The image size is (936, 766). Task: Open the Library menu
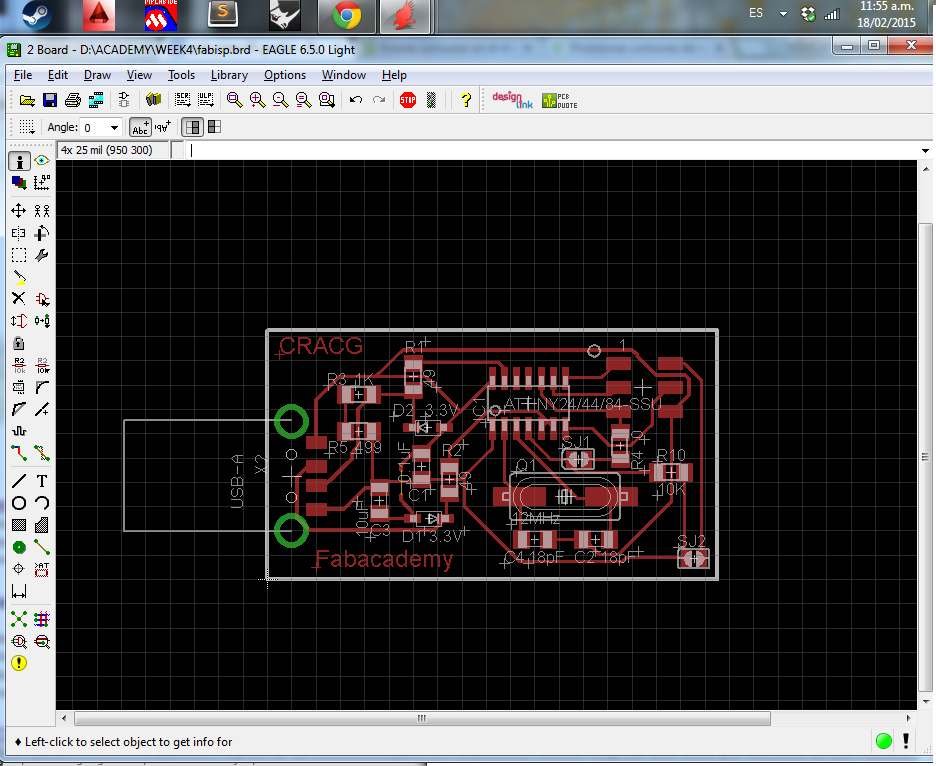229,75
